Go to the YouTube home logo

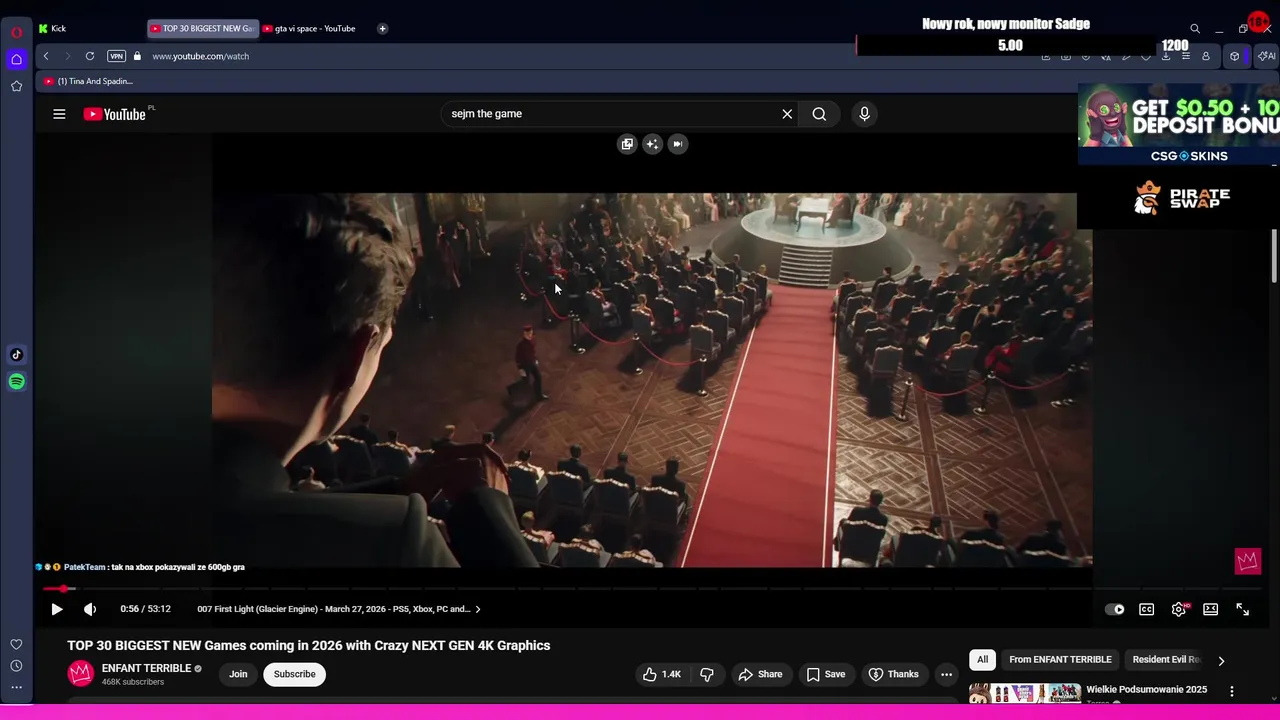[x=115, y=114]
